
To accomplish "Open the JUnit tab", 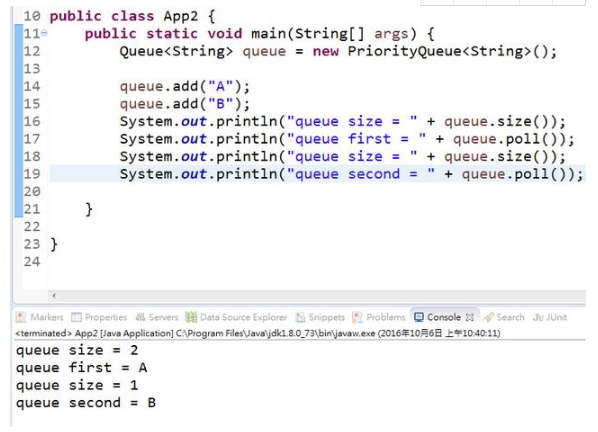I will coord(550,317).
